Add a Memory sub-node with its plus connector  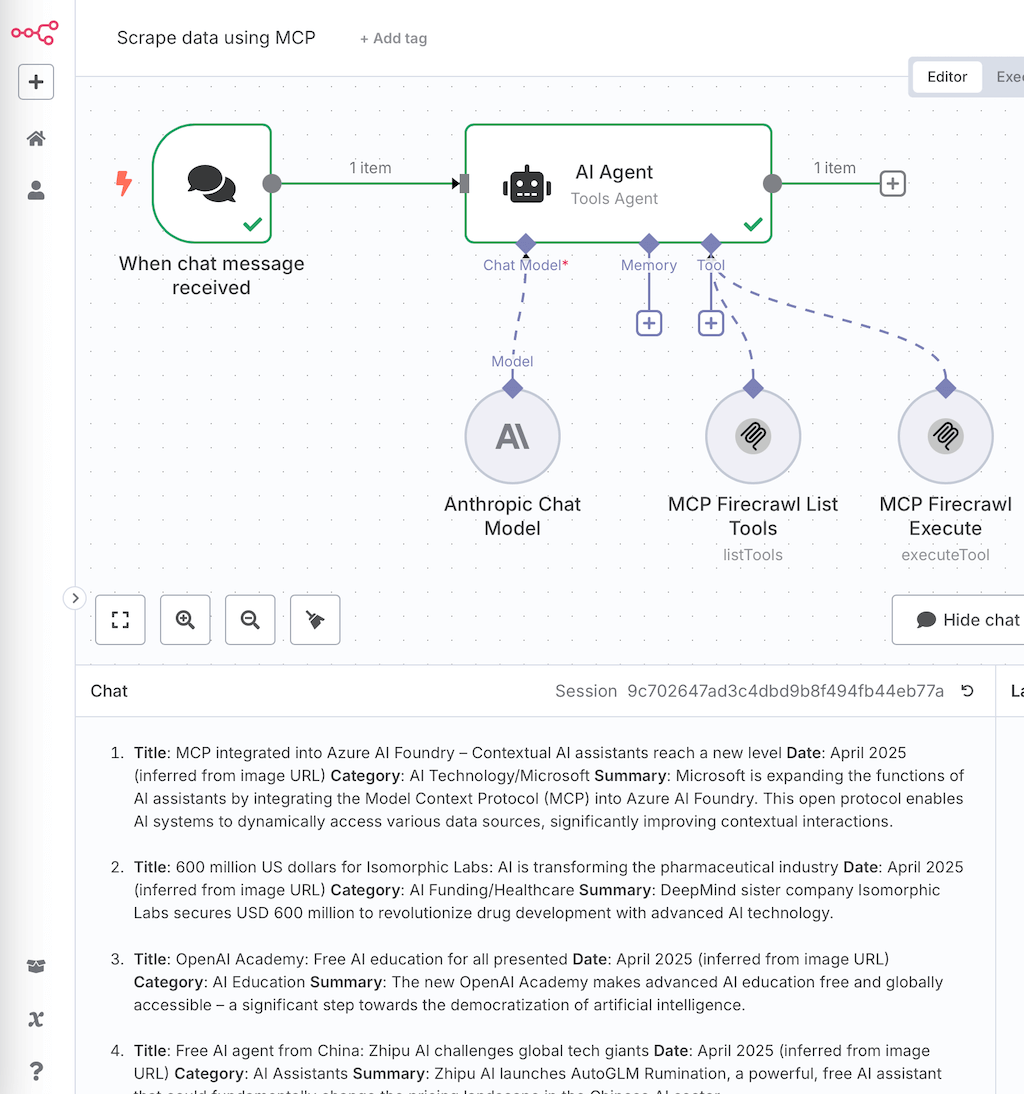649,323
